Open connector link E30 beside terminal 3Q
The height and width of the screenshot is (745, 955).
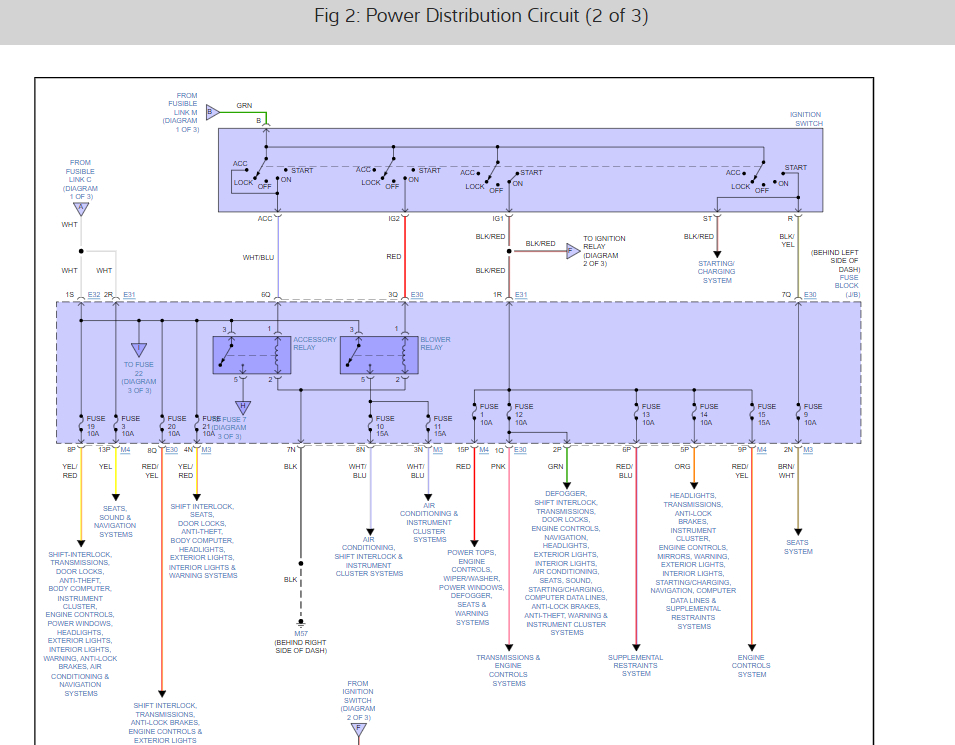[x=417, y=295]
